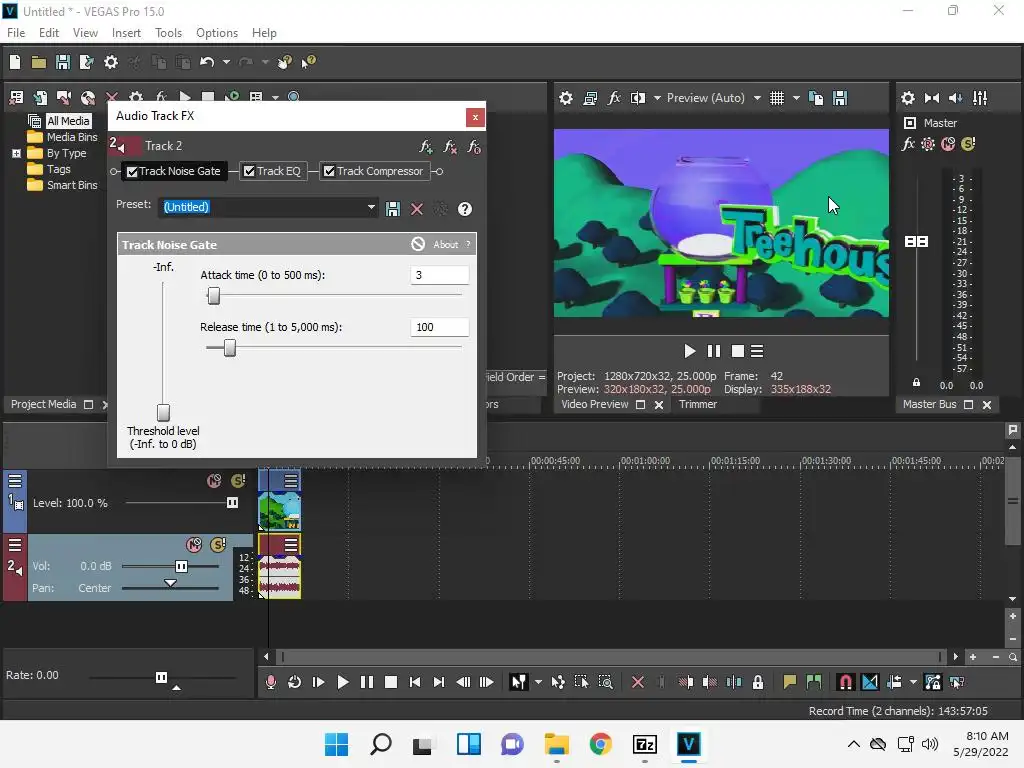Image resolution: width=1024 pixels, height=768 pixels.
Task: Click the Record microphone icon in transport
Action: (270, 682)
